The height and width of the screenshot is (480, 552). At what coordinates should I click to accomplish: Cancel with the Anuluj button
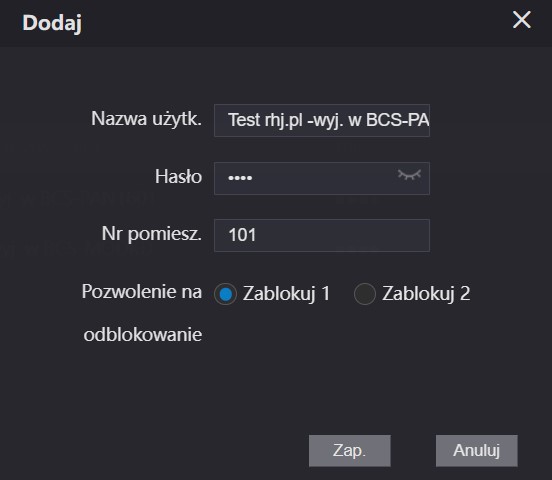click(477, 451)
